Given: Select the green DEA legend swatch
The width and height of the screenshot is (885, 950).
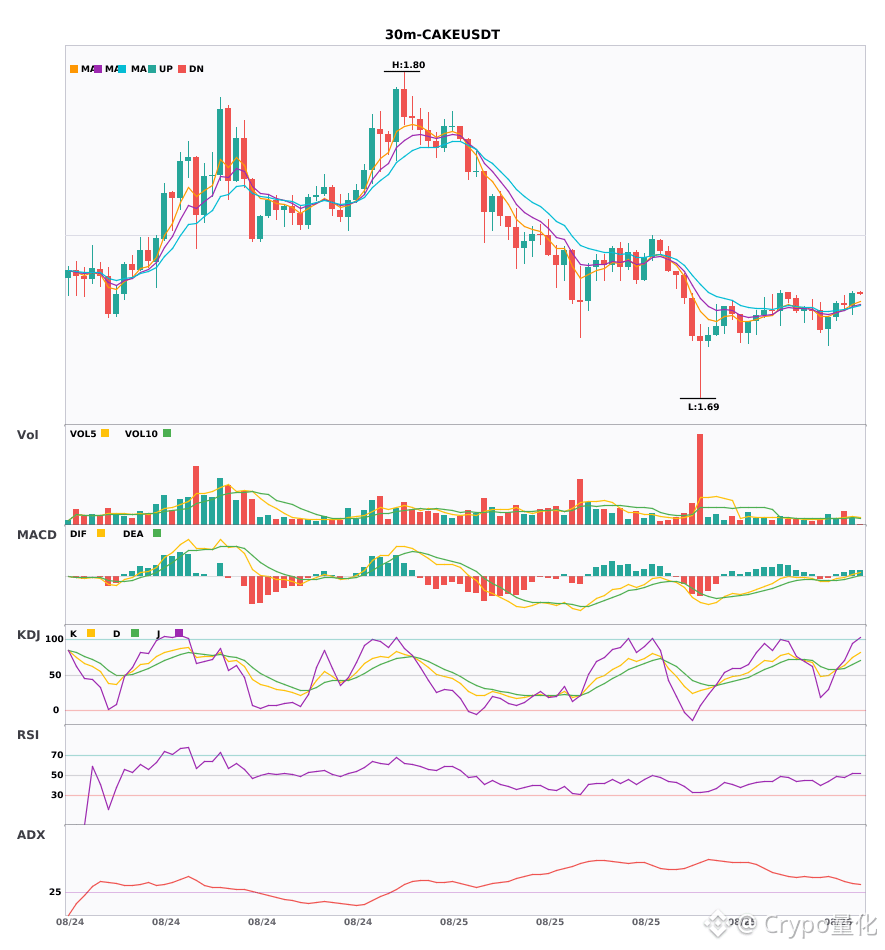Looking at the screenshot, I should [x=157, y=533].
